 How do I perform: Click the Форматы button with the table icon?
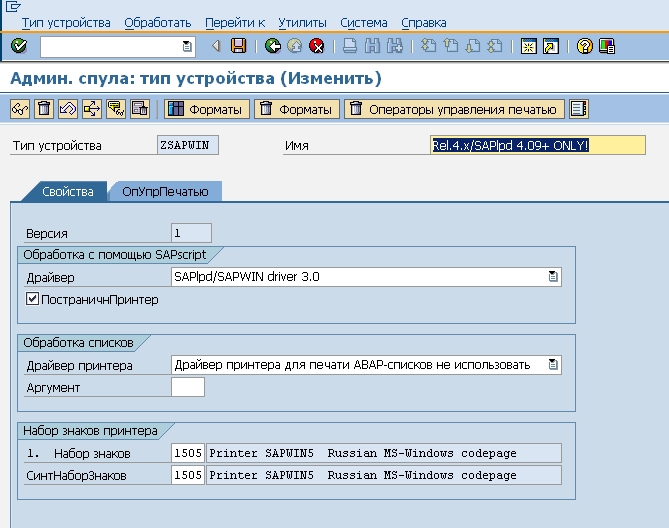point(207,109)
